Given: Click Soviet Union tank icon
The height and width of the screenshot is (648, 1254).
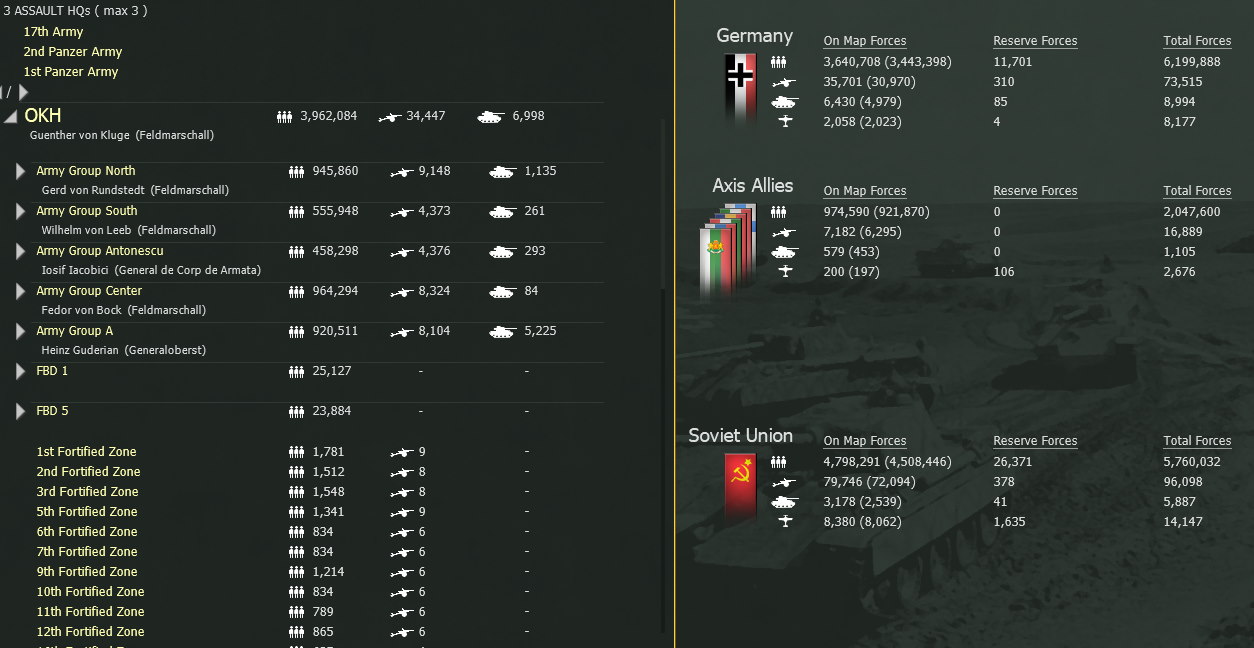Looking at the screenshot, I should point(785,502).
